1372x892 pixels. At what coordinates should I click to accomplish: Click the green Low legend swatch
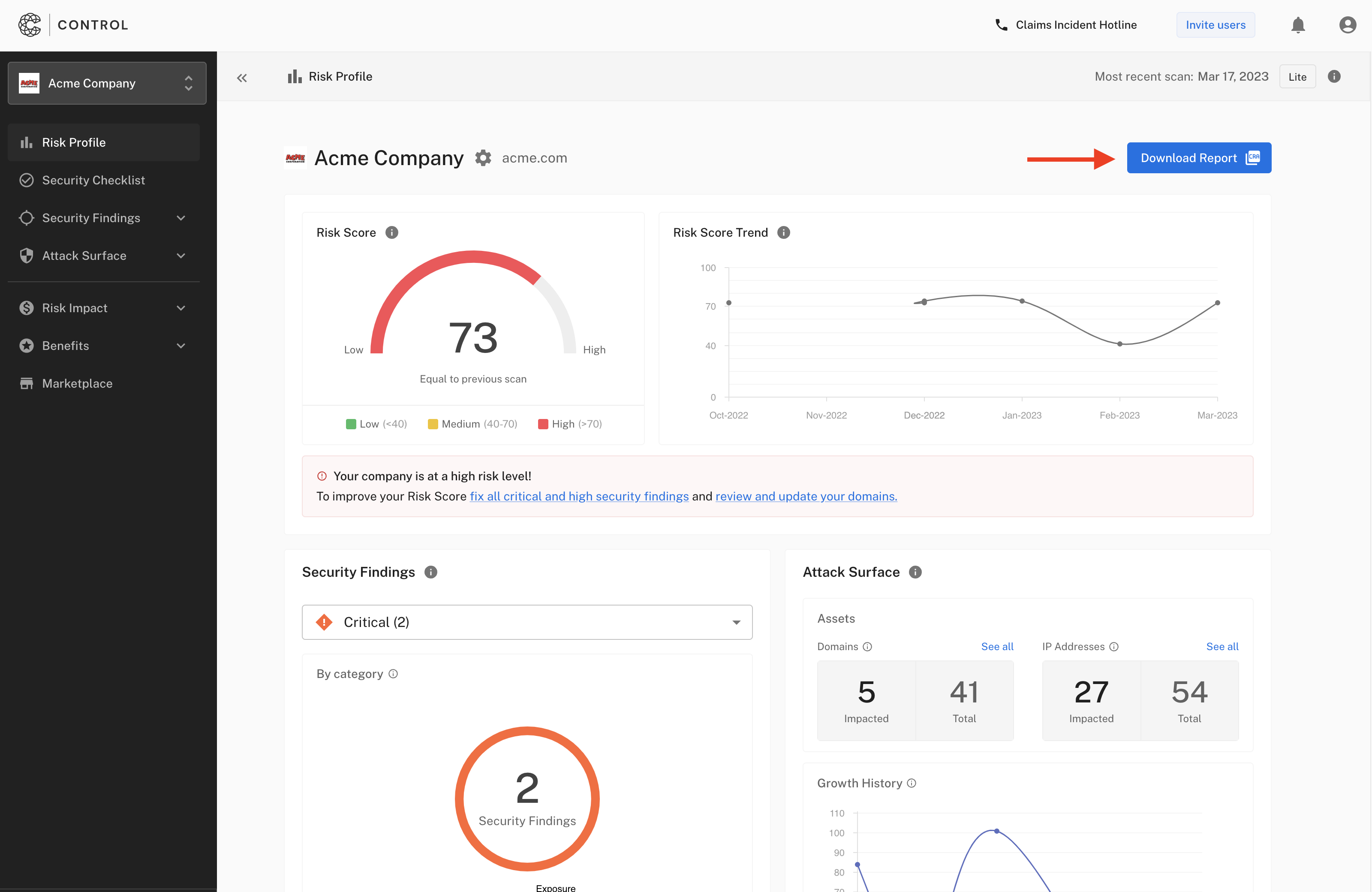coord(350,424)
